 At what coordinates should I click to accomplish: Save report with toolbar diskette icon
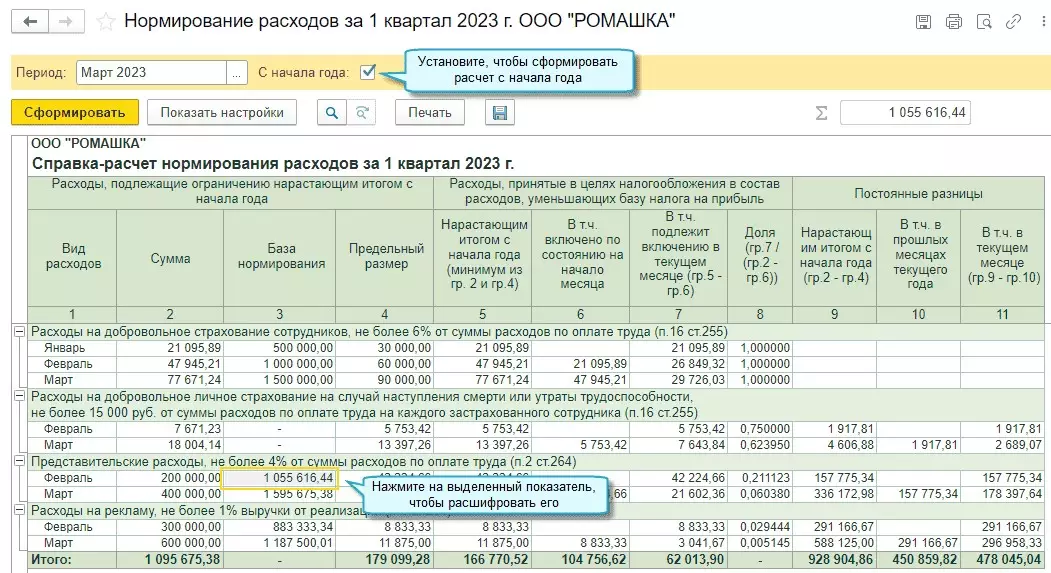(499, 113)
